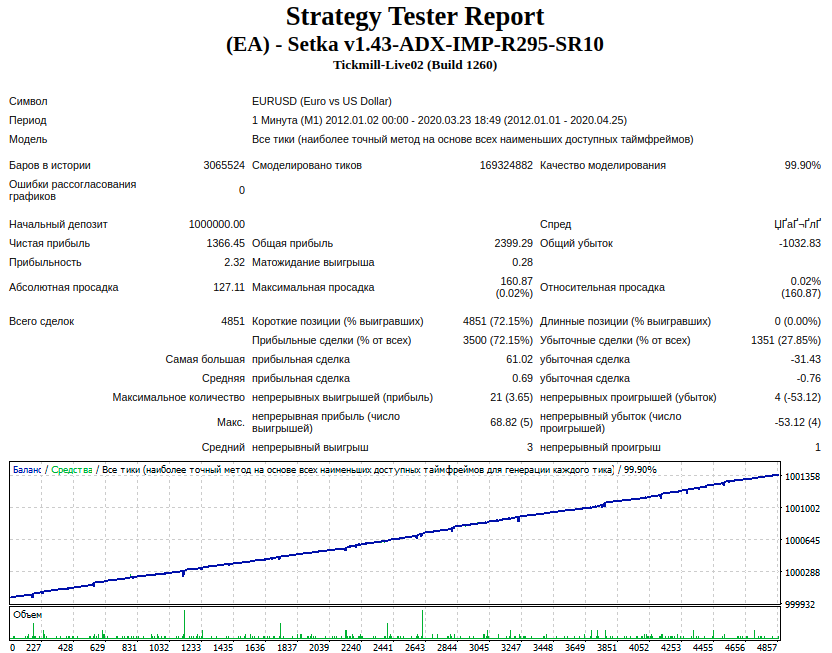Select the 'Качество моделирования' label
Image resolution: width=832 pixels, height=653 pixels.
coord(603,166)
